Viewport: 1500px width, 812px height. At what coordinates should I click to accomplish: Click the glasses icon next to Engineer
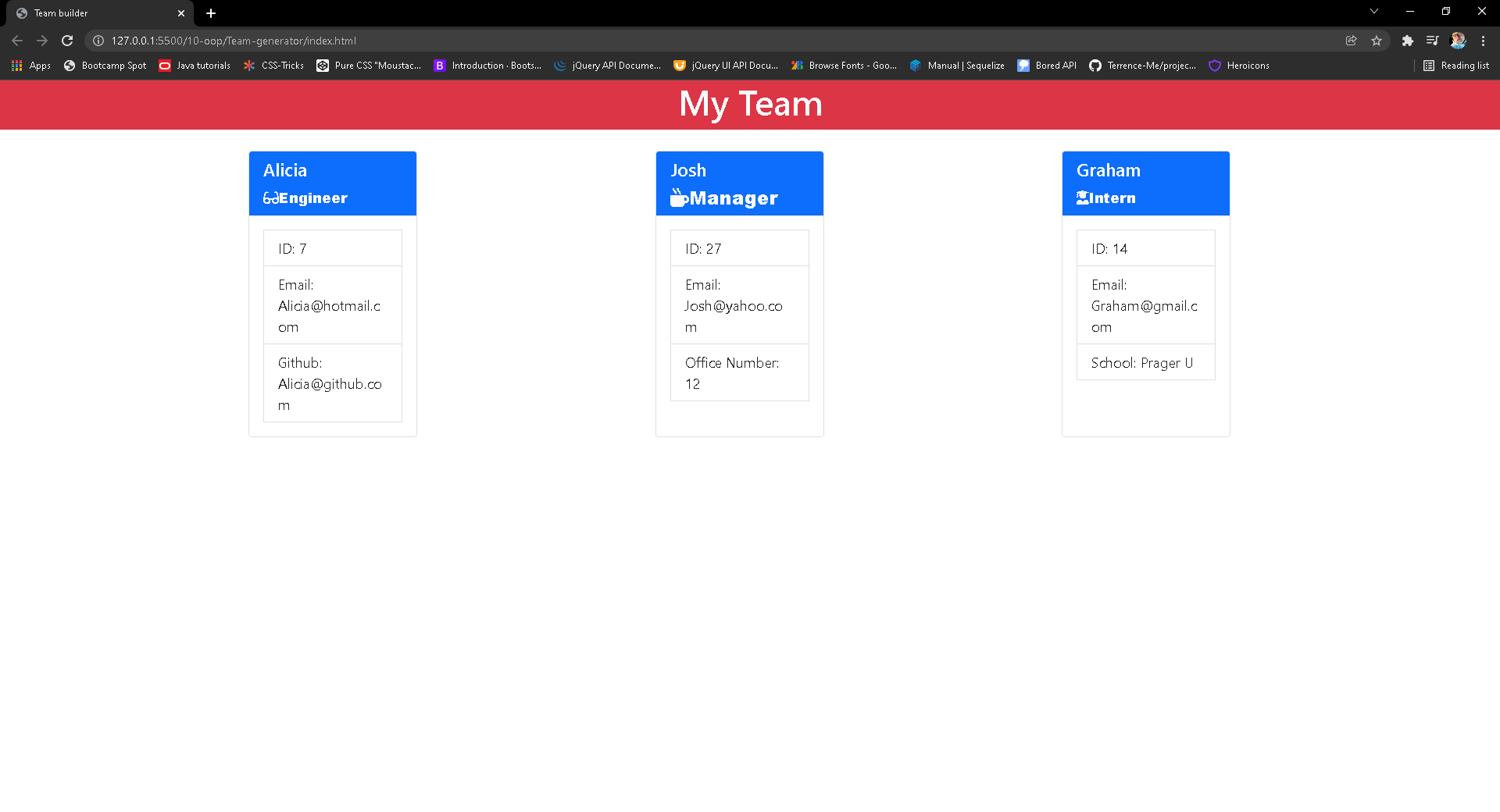[271, 198]
